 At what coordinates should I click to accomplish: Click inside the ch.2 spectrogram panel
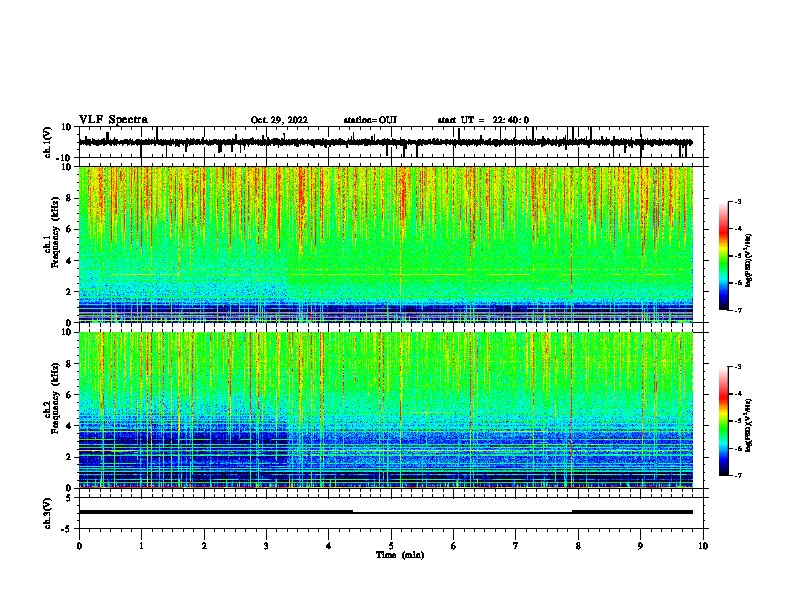(386, 410)
